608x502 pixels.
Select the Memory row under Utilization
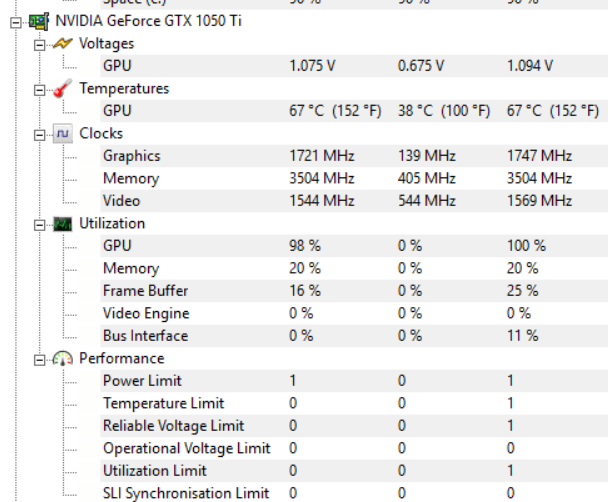(354, 268)
